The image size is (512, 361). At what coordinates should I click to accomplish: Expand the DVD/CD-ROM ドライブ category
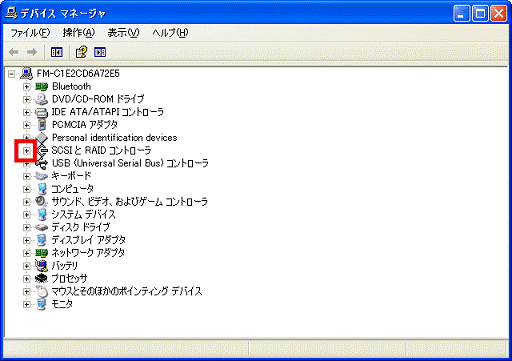tap(27, 99)
